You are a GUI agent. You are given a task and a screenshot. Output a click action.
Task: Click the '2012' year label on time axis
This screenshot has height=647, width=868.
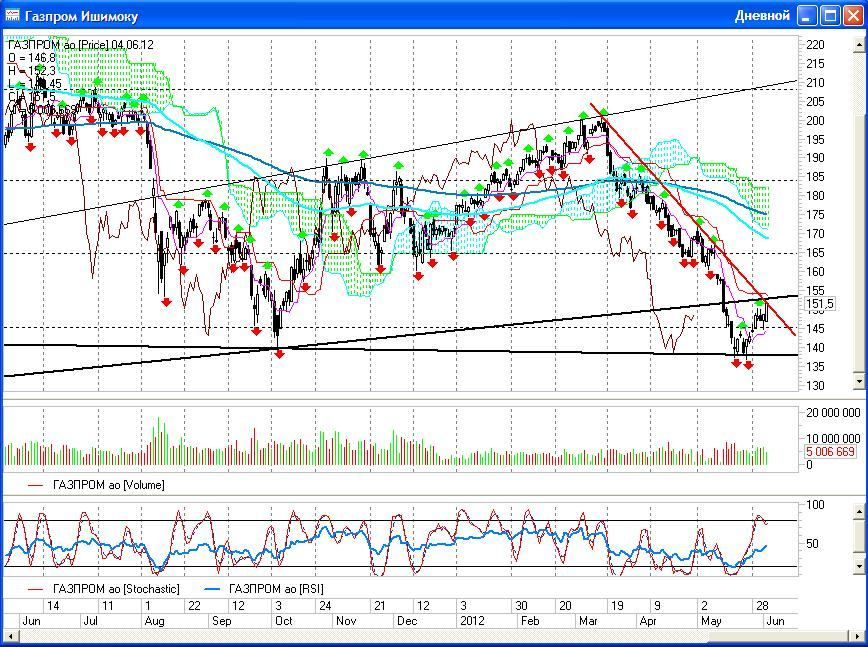pyautogui.click(x=472, y=621)
